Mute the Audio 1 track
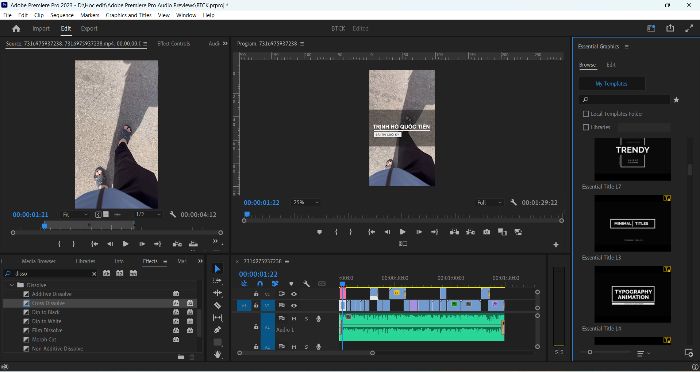Image resolution: width=700 pixels, height=372 pixels. 294,318
